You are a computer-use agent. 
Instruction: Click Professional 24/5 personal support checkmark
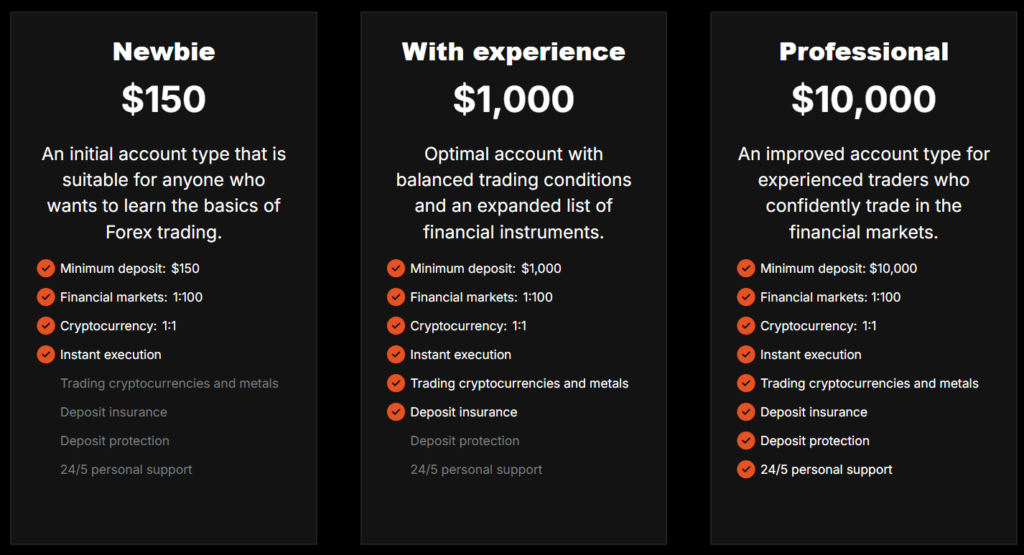click(746, 469)
